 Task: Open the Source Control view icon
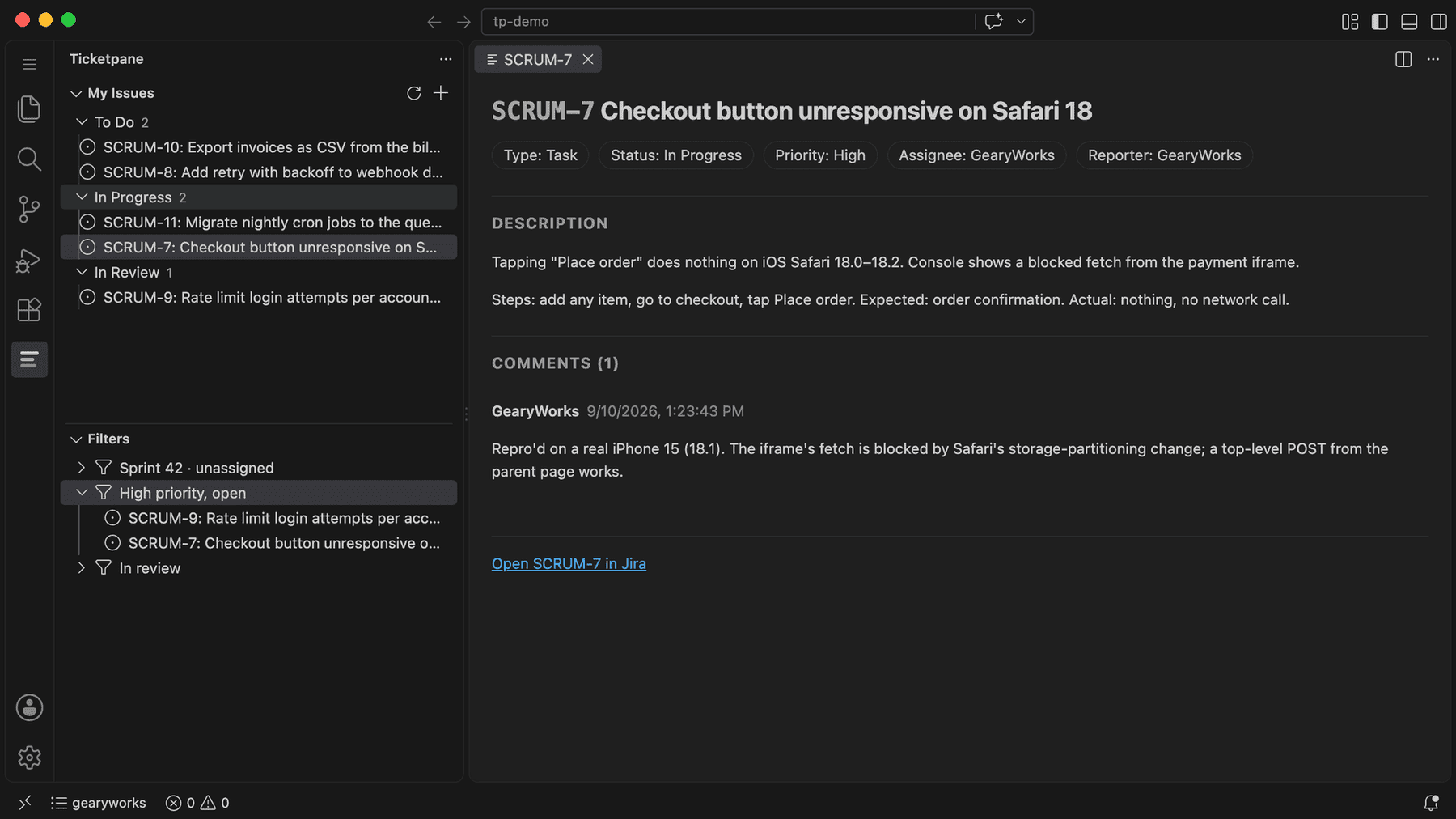tap(29, 209)
